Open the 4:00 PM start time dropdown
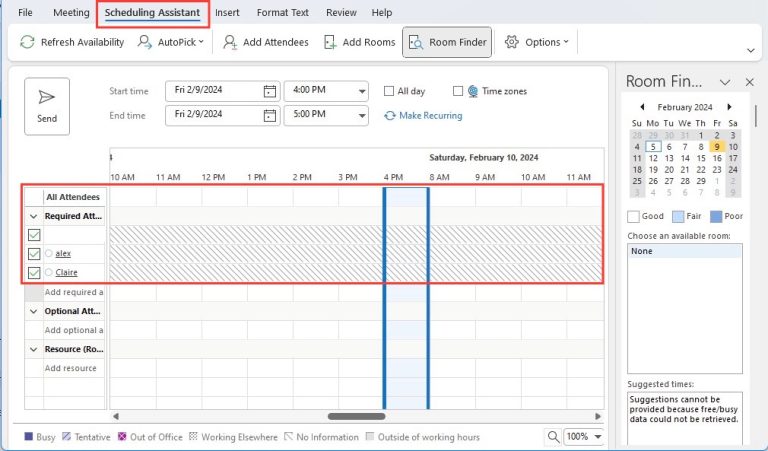768x451 pixels. [x=359, y=91]
